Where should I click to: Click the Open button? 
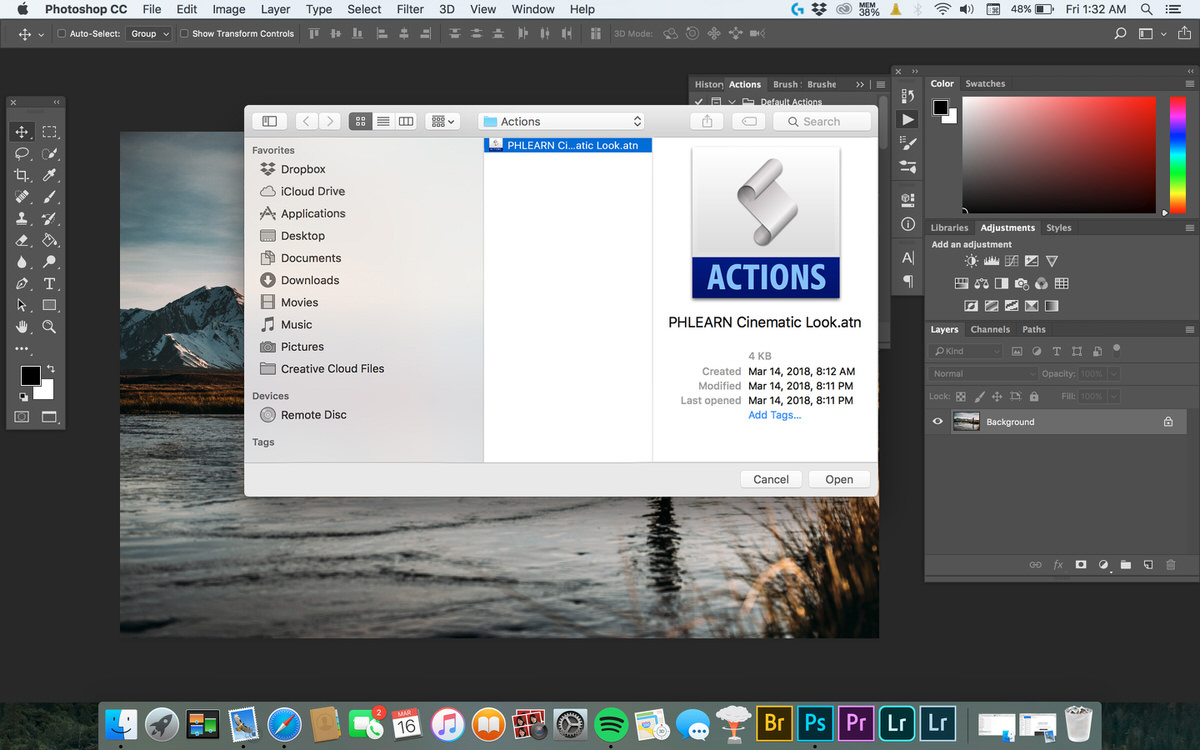click(839, 479)
